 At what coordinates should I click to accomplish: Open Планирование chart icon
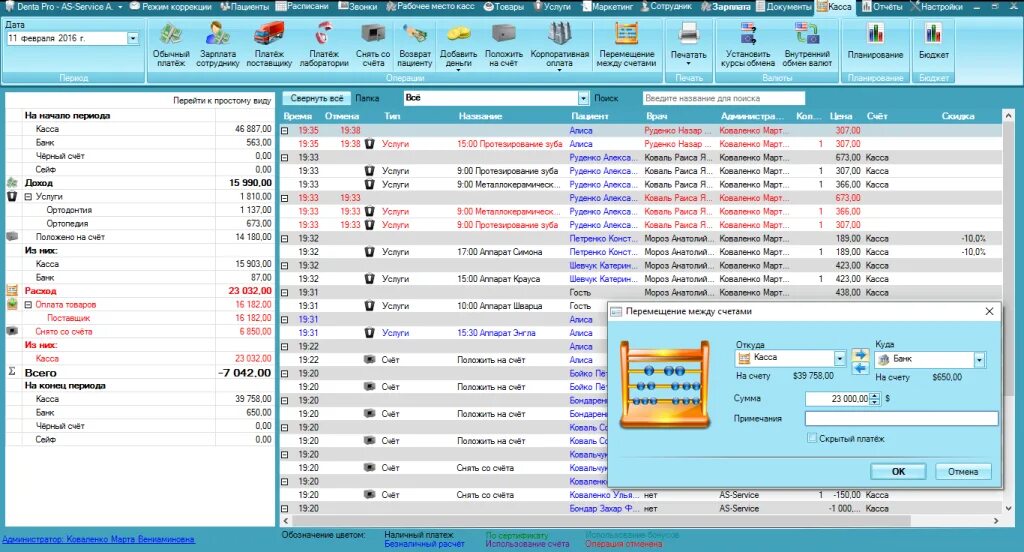click(875, 42)
